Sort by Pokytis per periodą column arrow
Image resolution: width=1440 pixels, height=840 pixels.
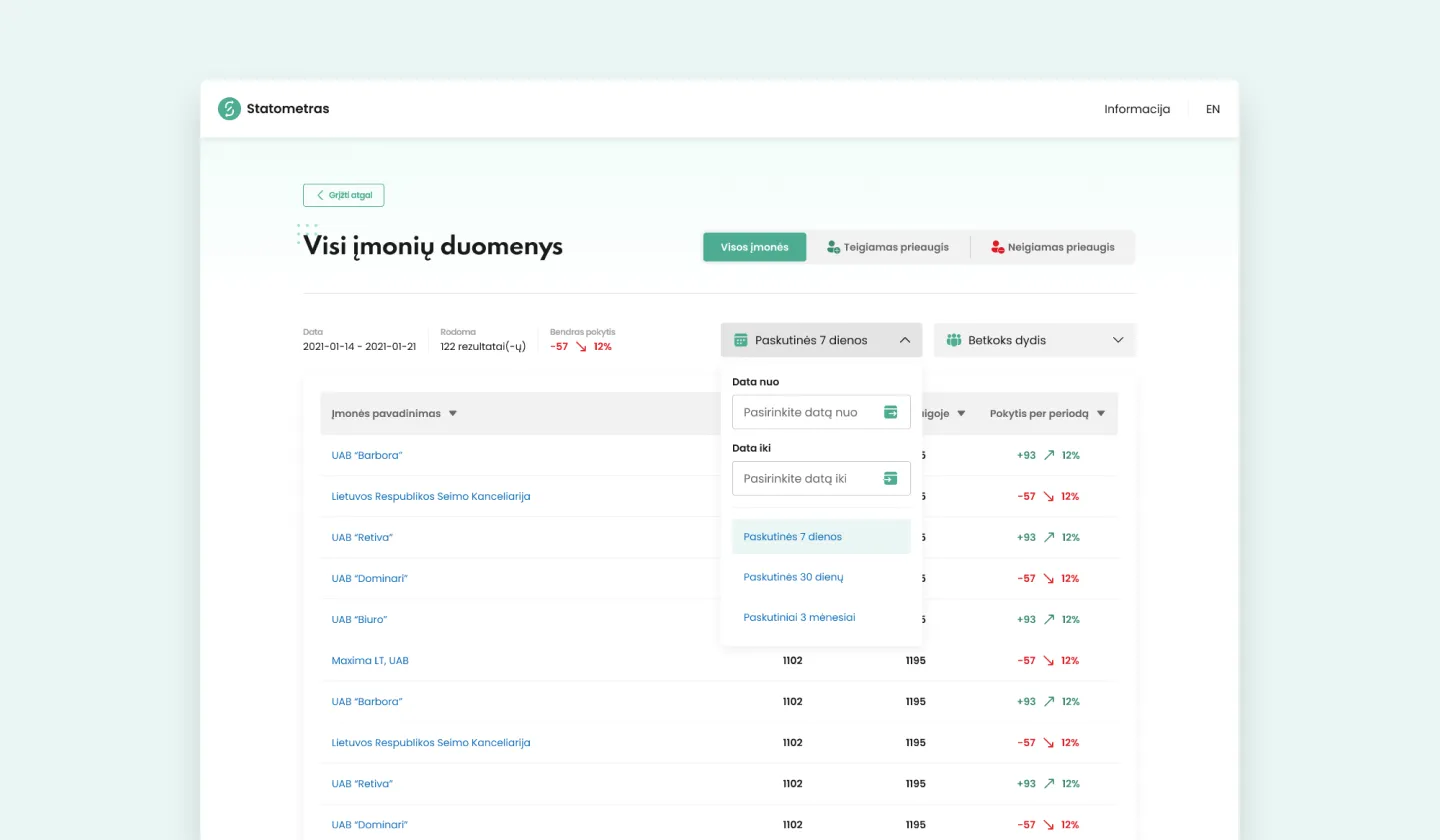(1101, 414)
